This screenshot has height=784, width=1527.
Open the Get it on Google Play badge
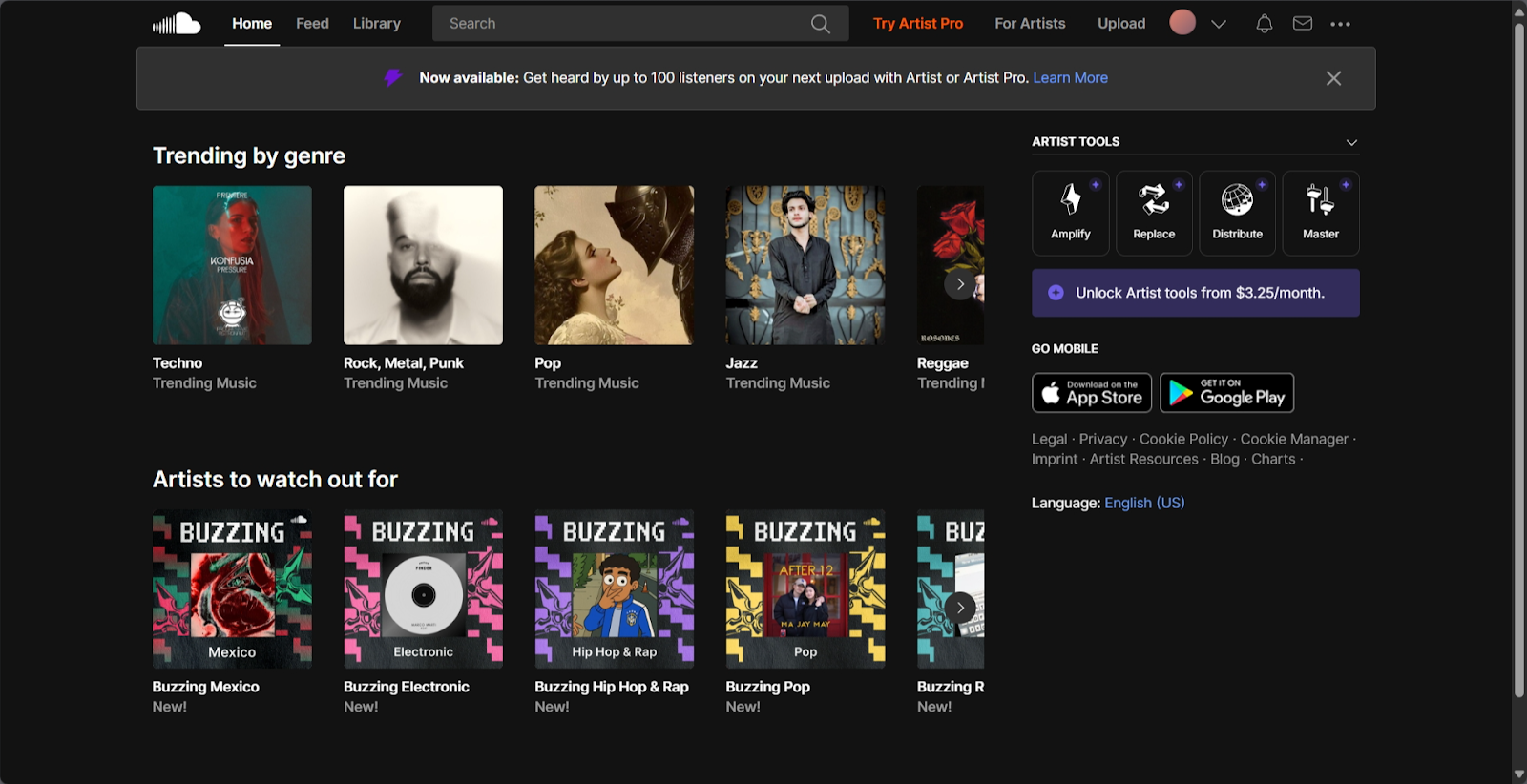tap(1226, 393)
